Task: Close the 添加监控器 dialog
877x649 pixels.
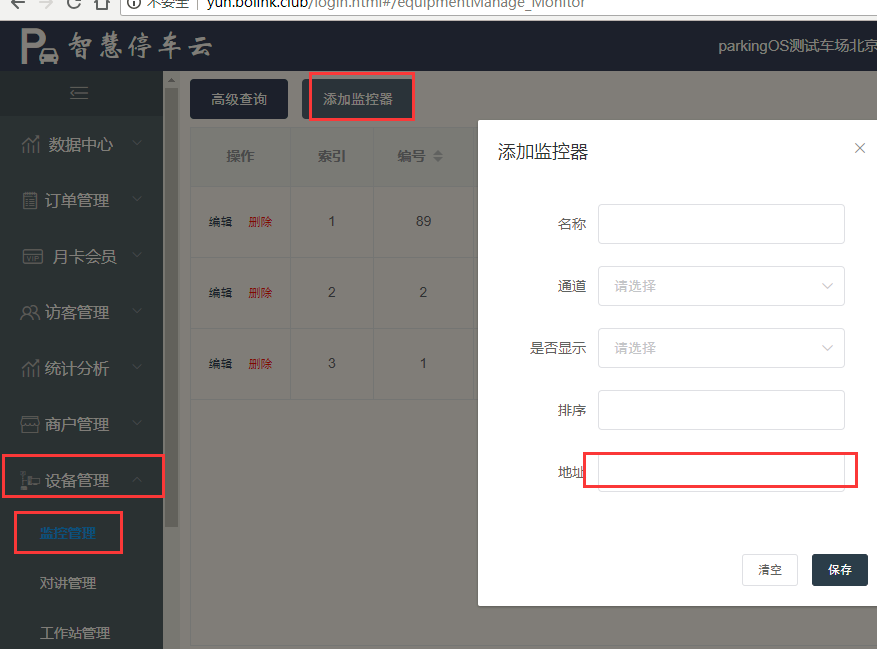Action: [859, 148]
